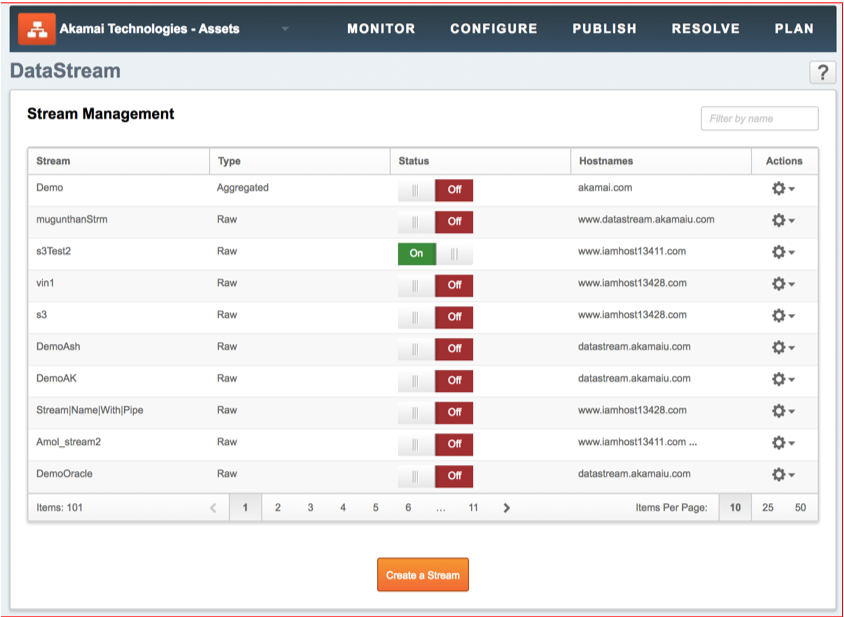Toggle status switch for vin1 stream
Image resolution: width=844 pixels, height=617 pixels.
click(435, 285)
